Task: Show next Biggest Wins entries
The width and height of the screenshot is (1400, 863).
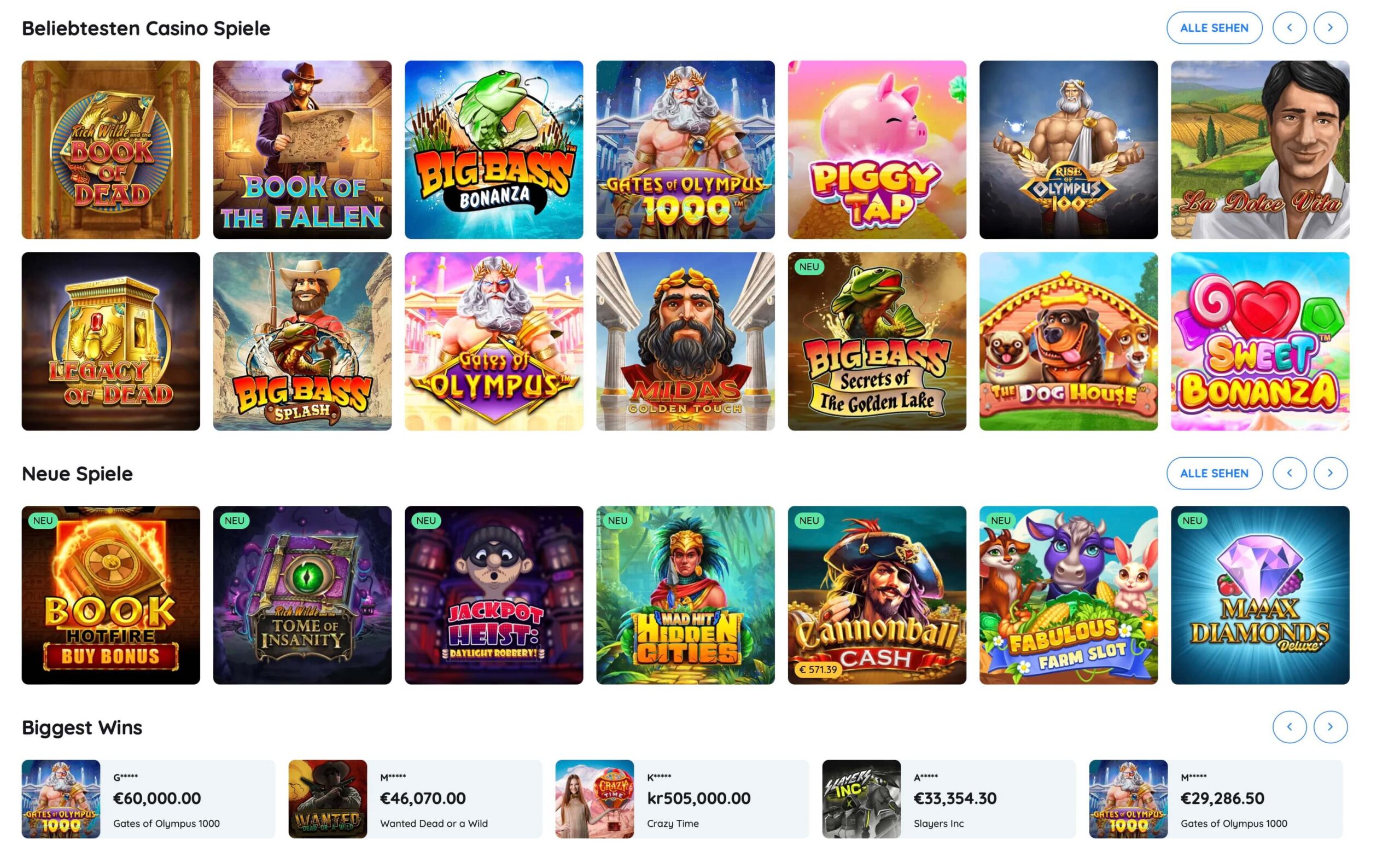Action: pos(1330,727)
